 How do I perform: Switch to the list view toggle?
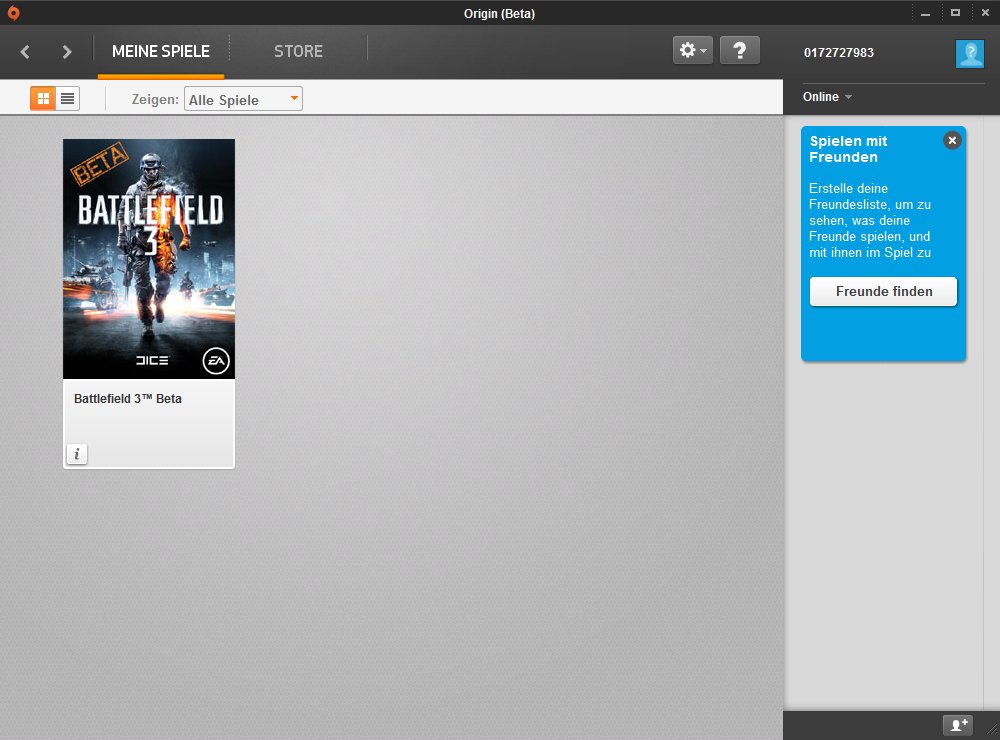[x=68, y=98]
